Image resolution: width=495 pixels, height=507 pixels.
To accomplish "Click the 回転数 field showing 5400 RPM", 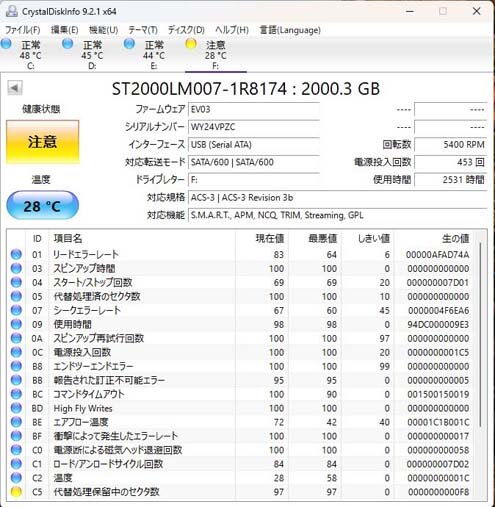I will tap(450, 145).
